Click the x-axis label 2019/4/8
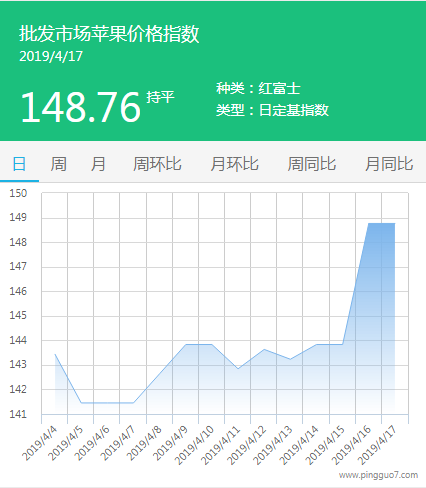Screen dimensions: 426x488 [x=144, y=443]
